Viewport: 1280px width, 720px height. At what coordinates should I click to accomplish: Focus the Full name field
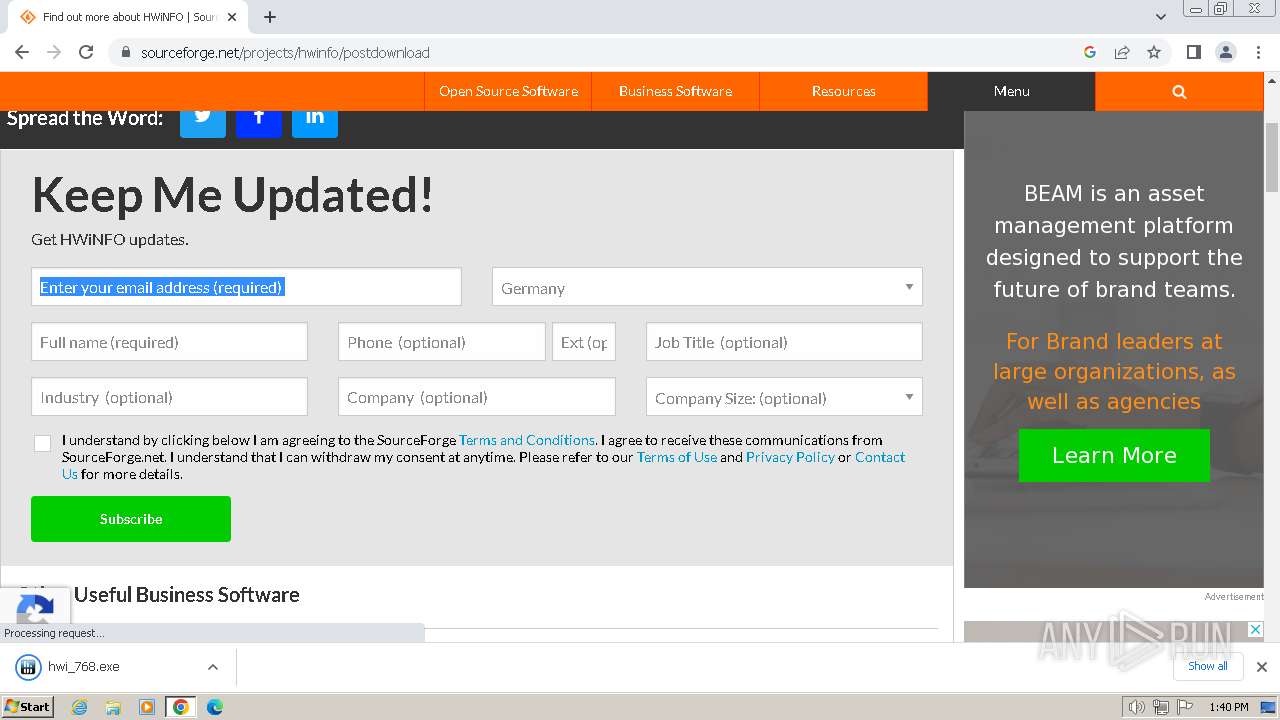[169, 342]
